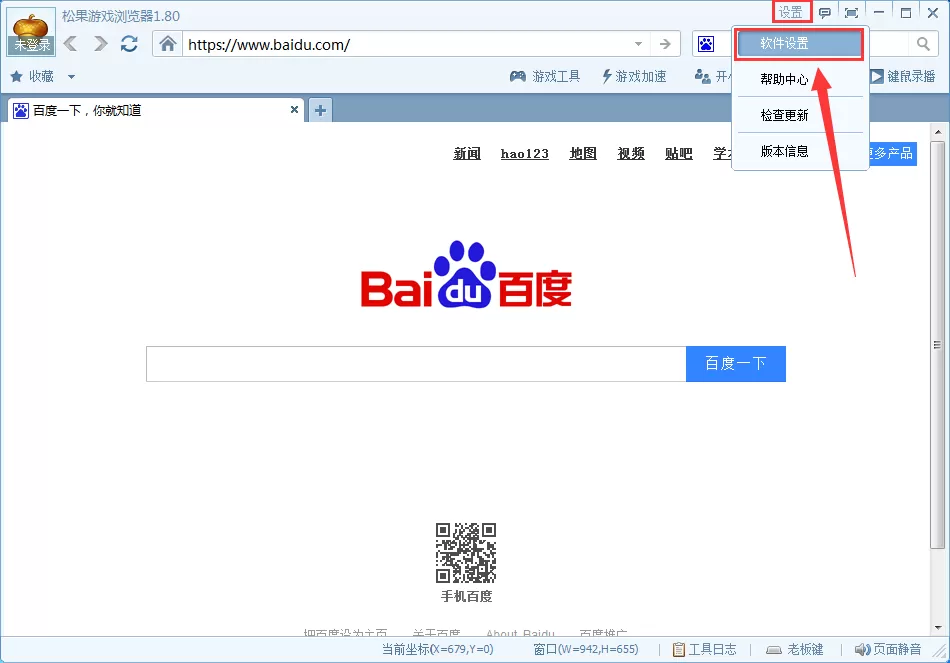Click the go arrow next to address bar
Viewport: 950px width, 663px height.
pos(665,44)
